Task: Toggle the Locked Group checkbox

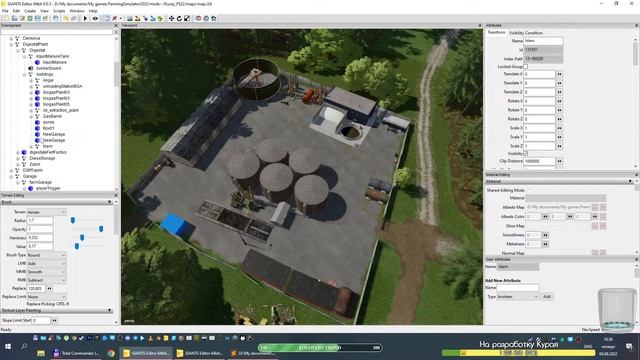Action: (526, 67)
